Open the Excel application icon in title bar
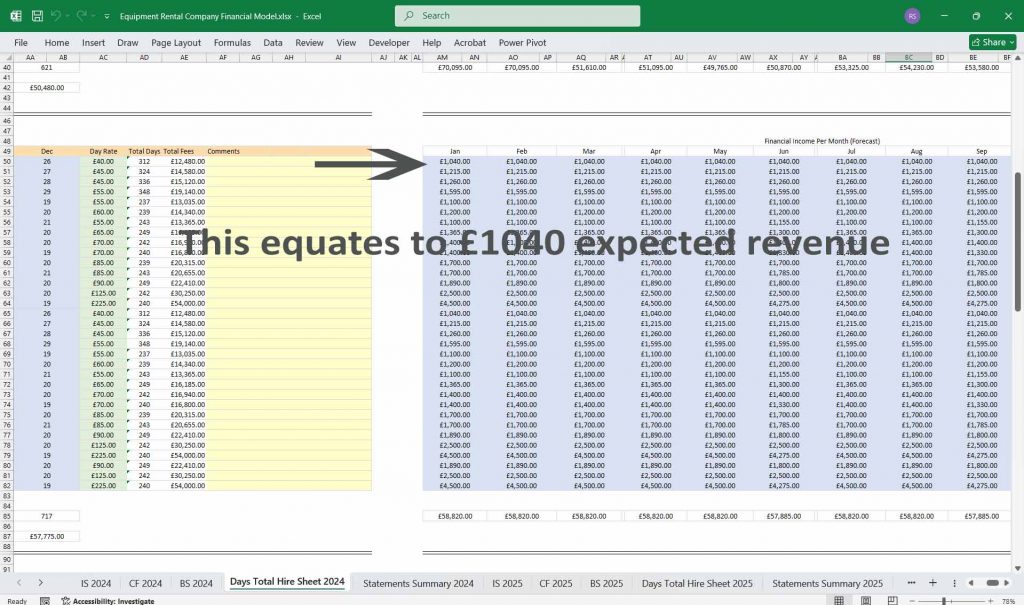The width and height of the screenshot is (1024, 605). pos(15,15)
